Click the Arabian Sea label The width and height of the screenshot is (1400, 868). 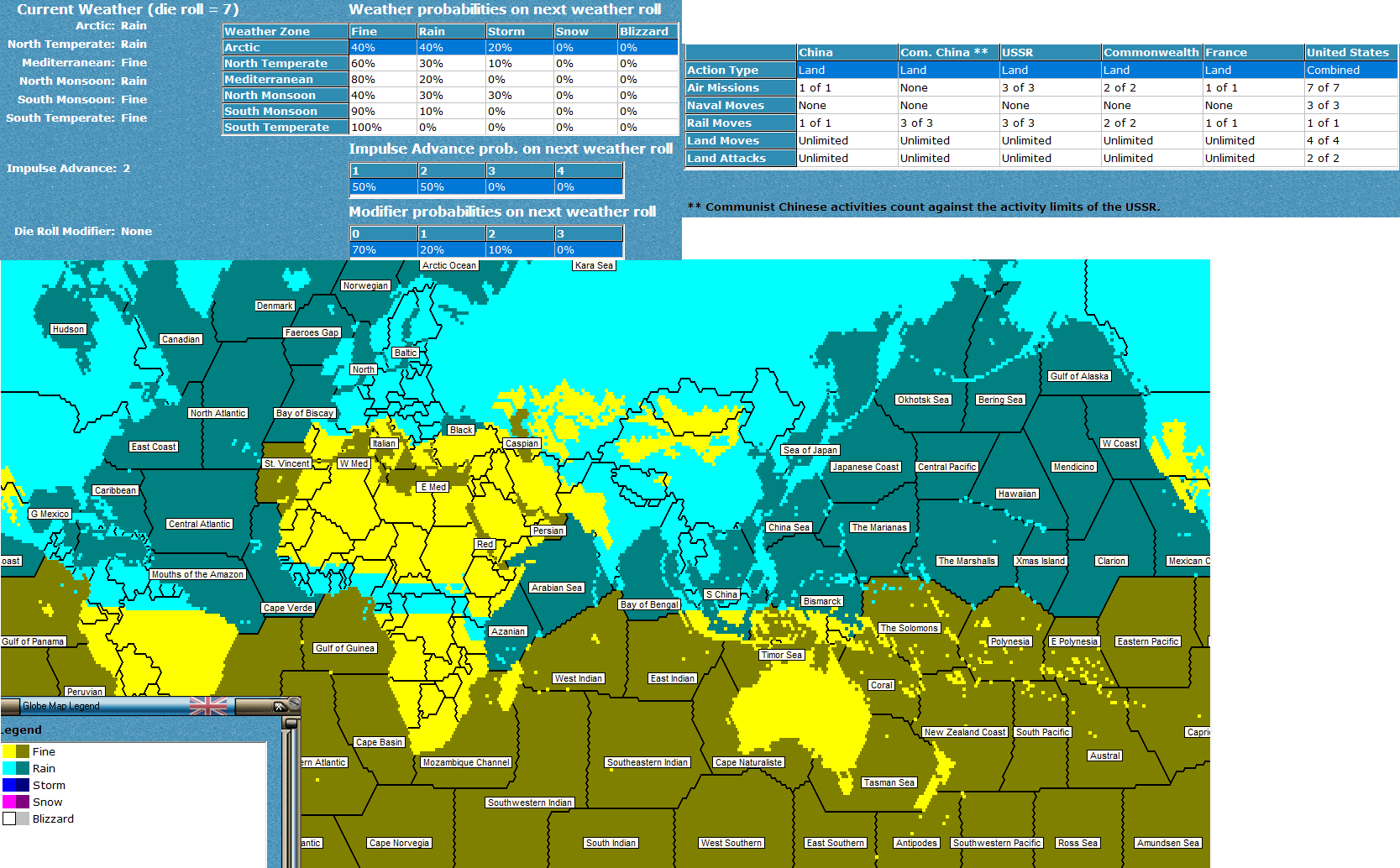(x=557, y=588)
